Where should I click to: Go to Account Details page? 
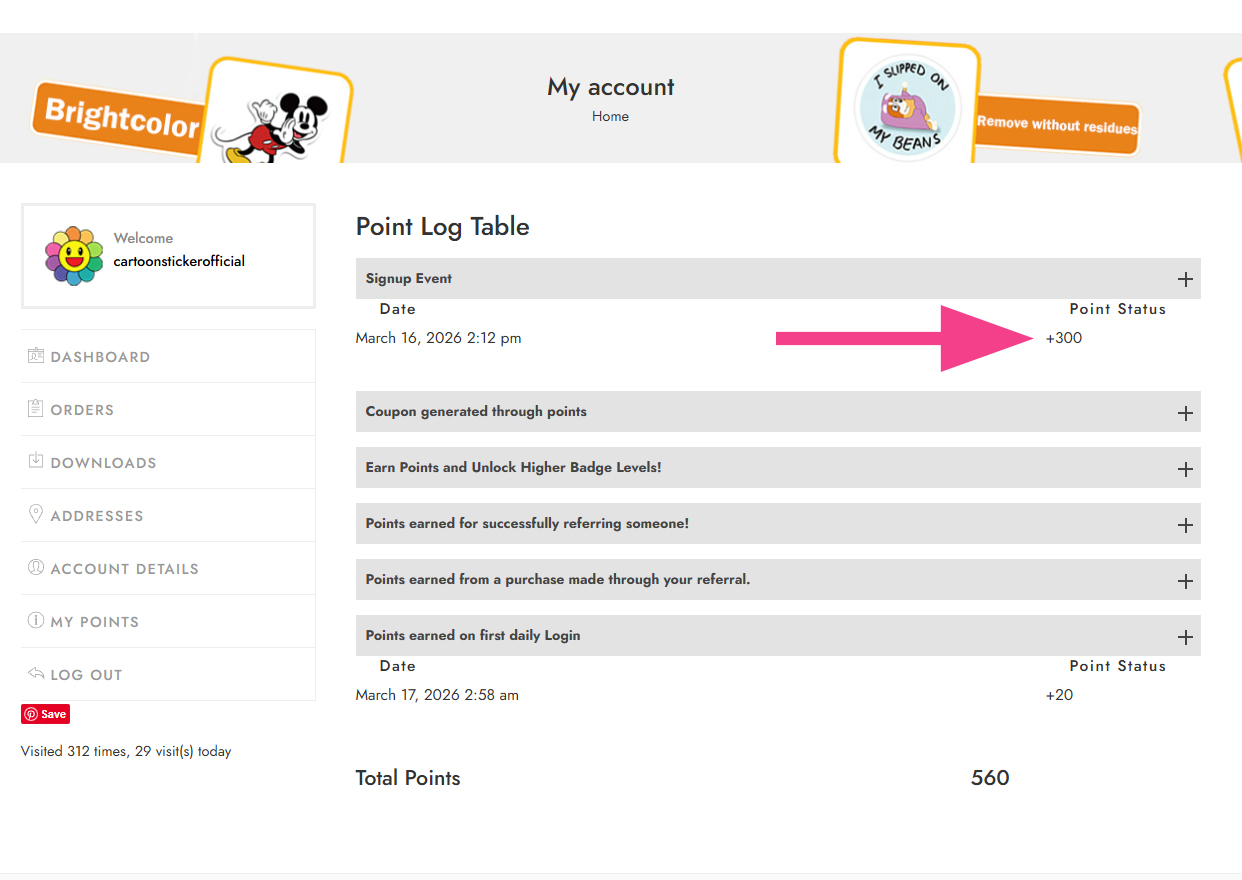tap(124, 569)
